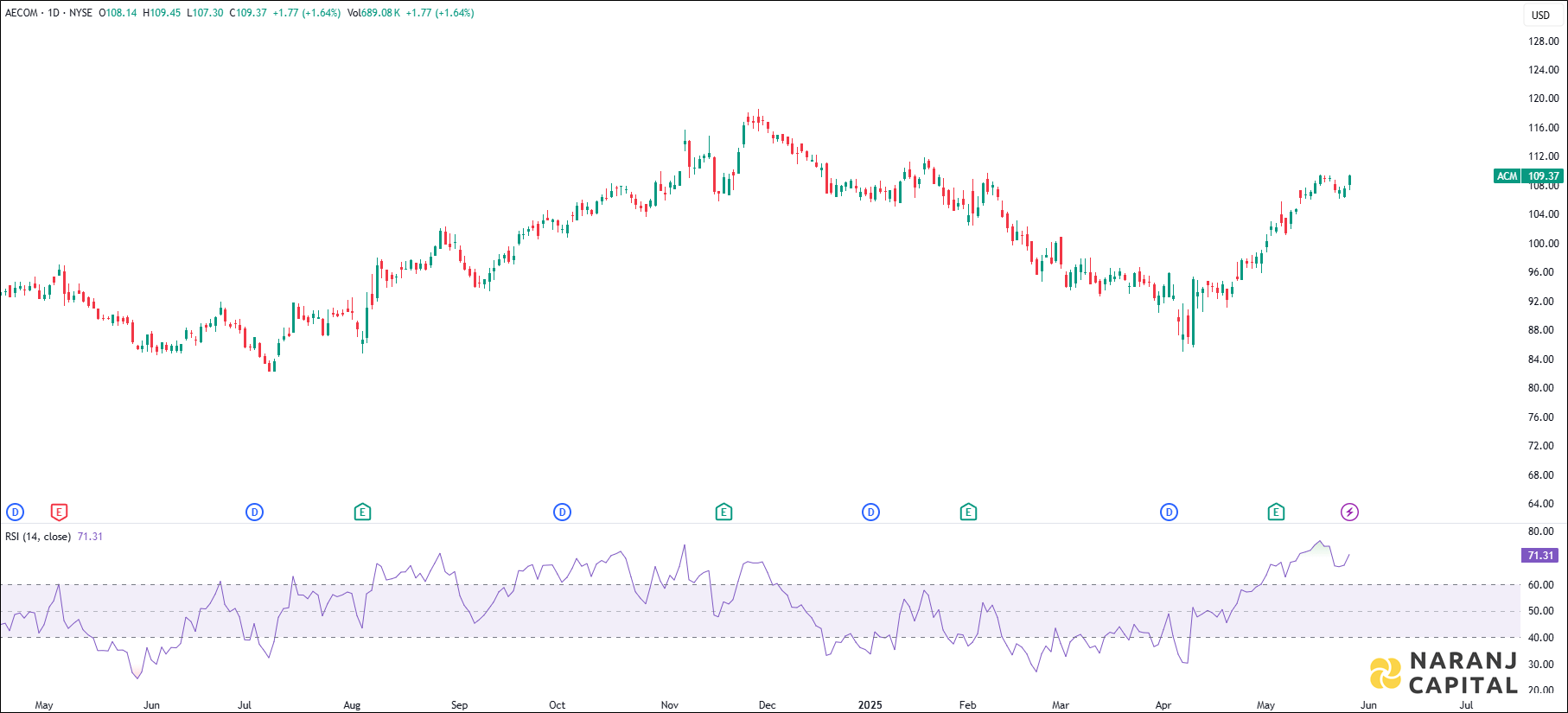The height and width of the screenshot is (713, 1568).
Task: Click the Dec label on time axis
Action: pos(767,705)
